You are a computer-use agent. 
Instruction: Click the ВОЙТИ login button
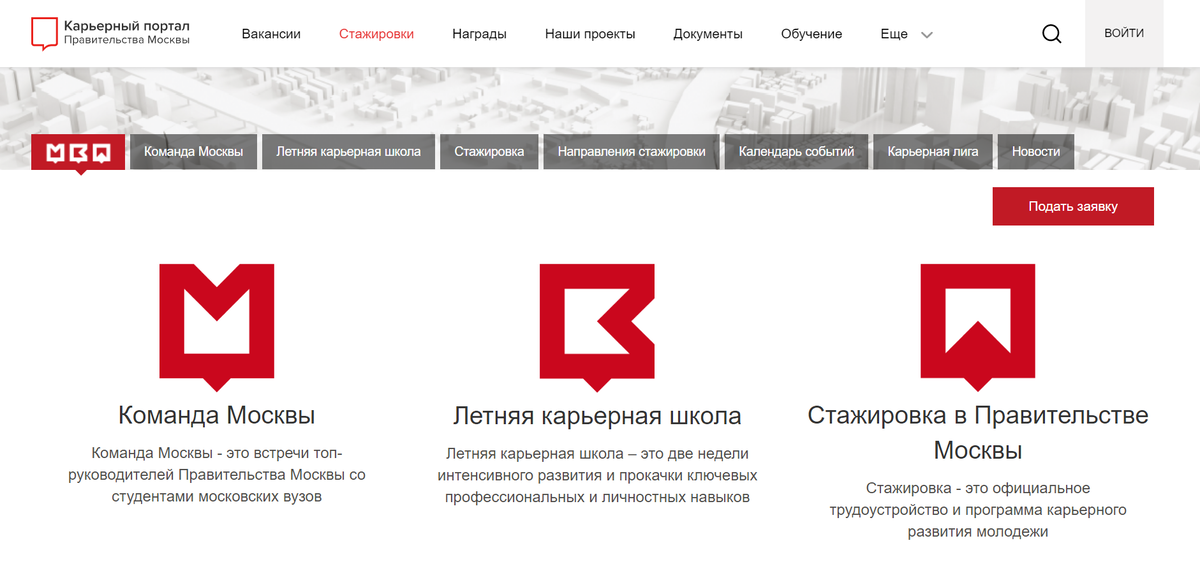click(1125, 33)
